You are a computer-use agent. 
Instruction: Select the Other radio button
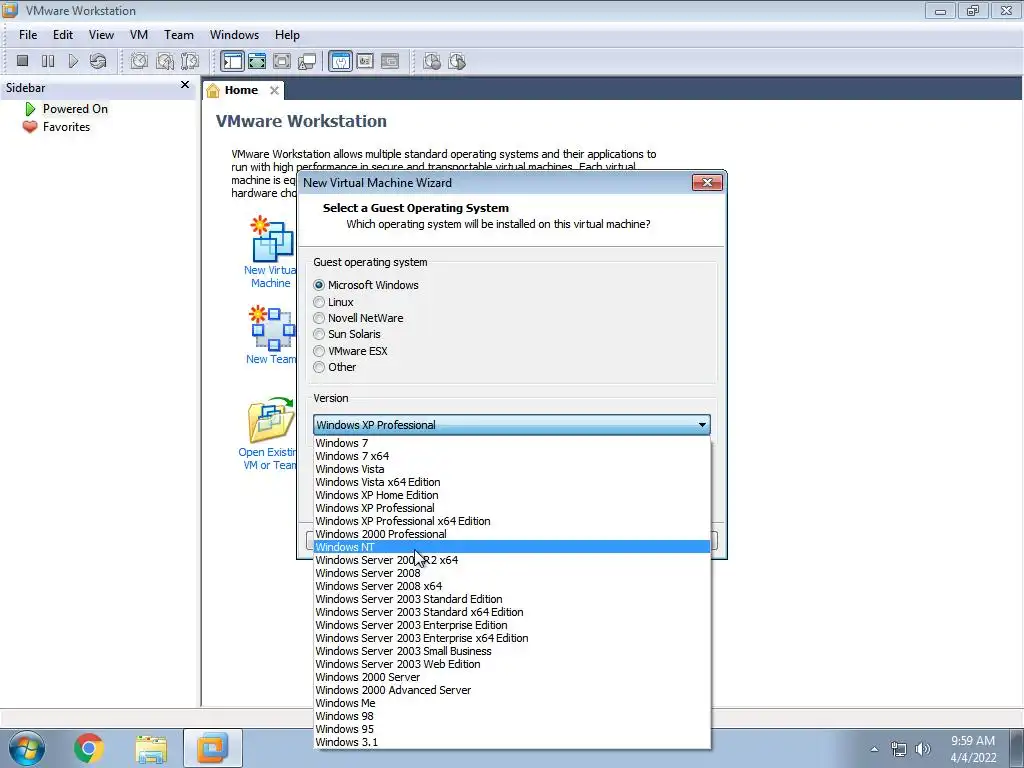(x=319, y=367)
